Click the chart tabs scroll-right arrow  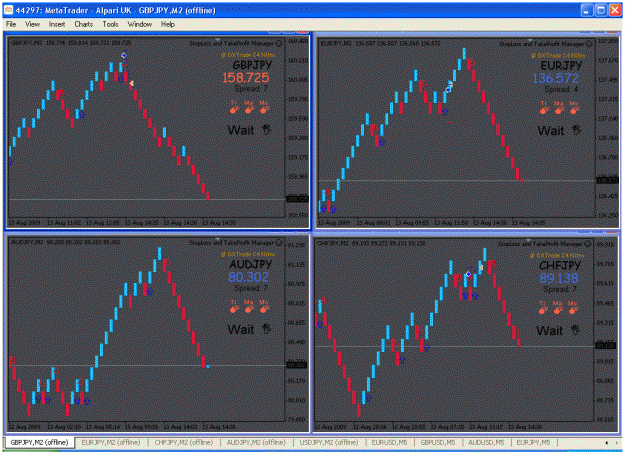point(617,442)
